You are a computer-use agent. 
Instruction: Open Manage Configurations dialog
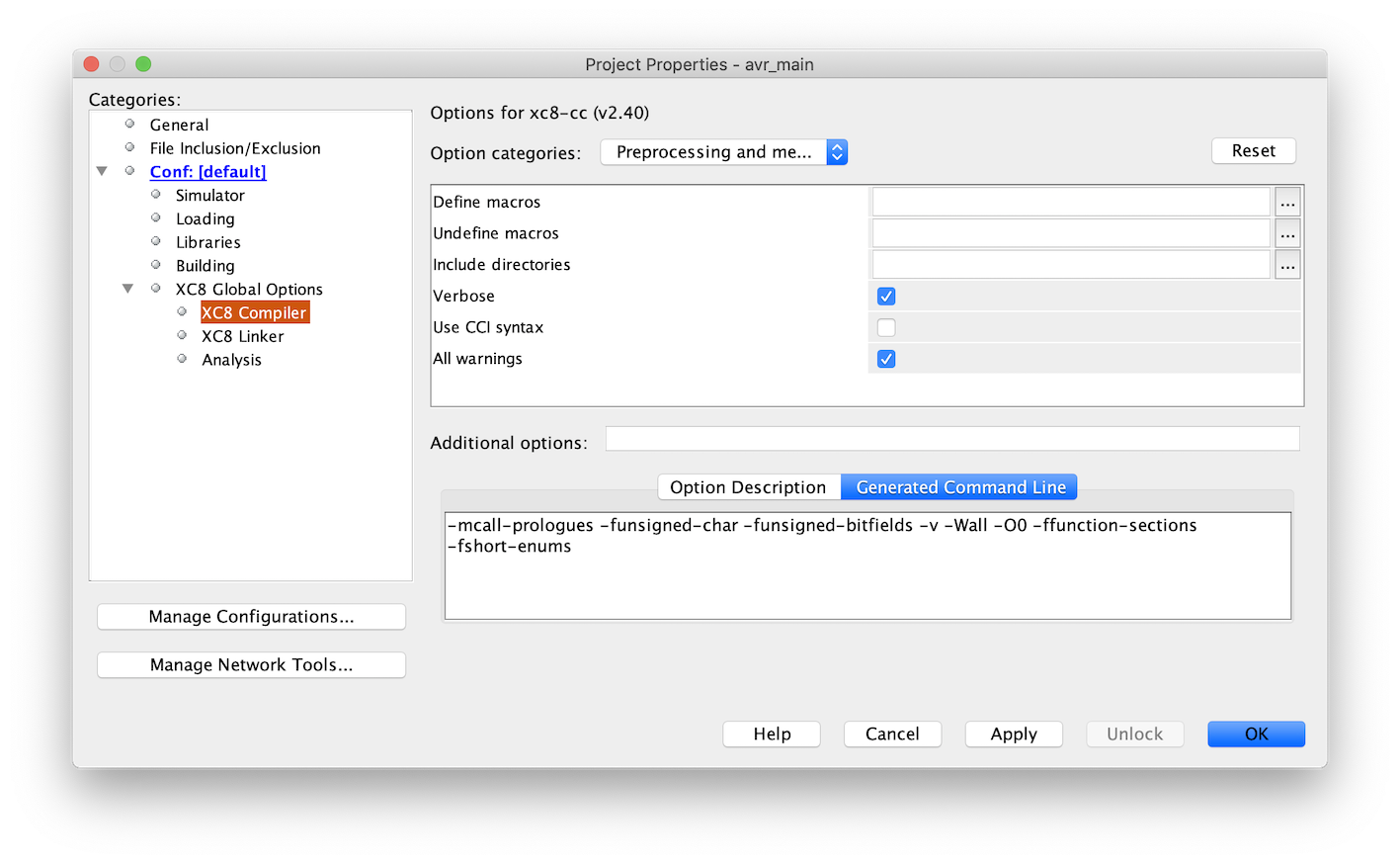[x=251, y=617]
